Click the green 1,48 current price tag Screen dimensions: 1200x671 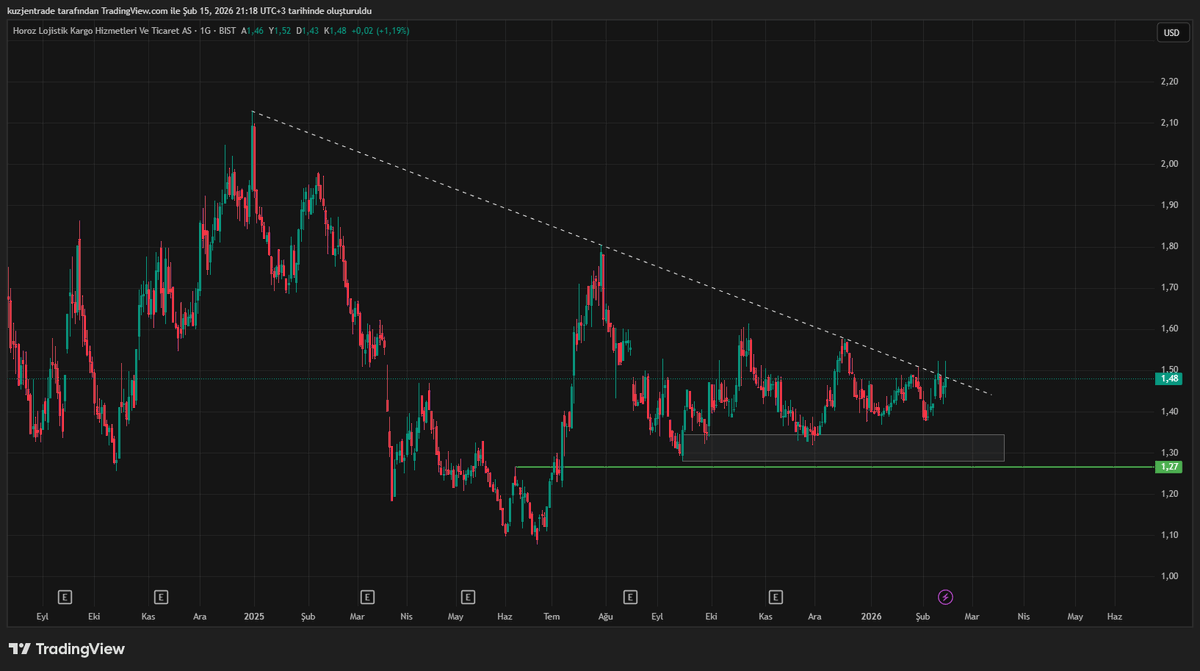click(x=1169, y=379)
